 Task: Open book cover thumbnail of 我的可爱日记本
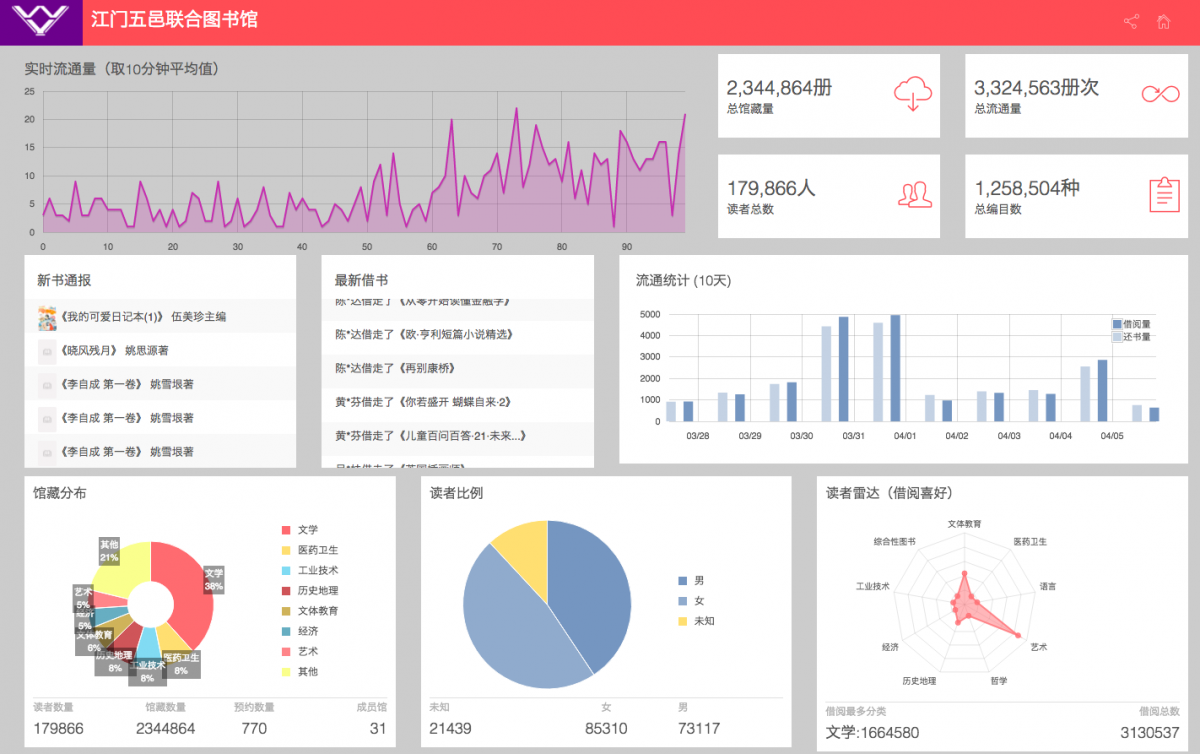[x=46, y=317]
